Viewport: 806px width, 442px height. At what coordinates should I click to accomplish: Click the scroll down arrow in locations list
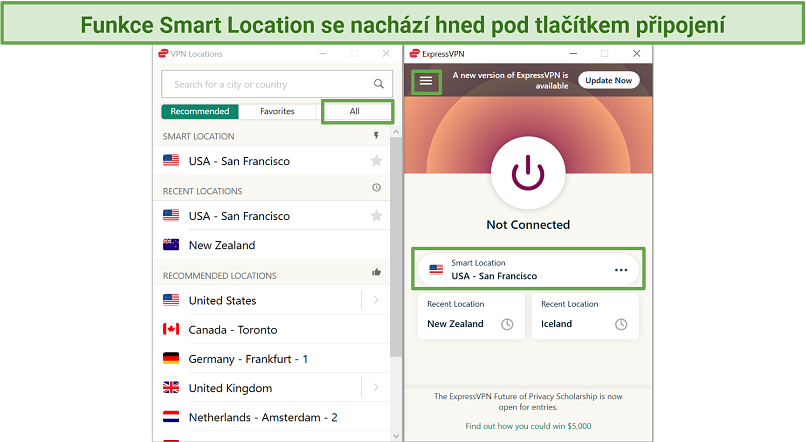(x=395, y=436)
